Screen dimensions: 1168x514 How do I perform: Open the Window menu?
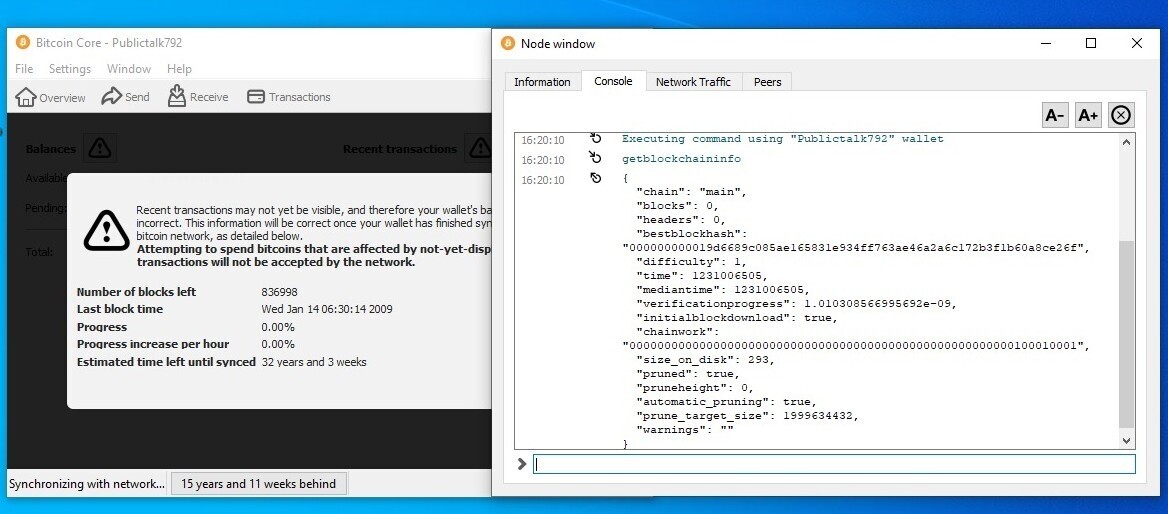pos(129,69)
